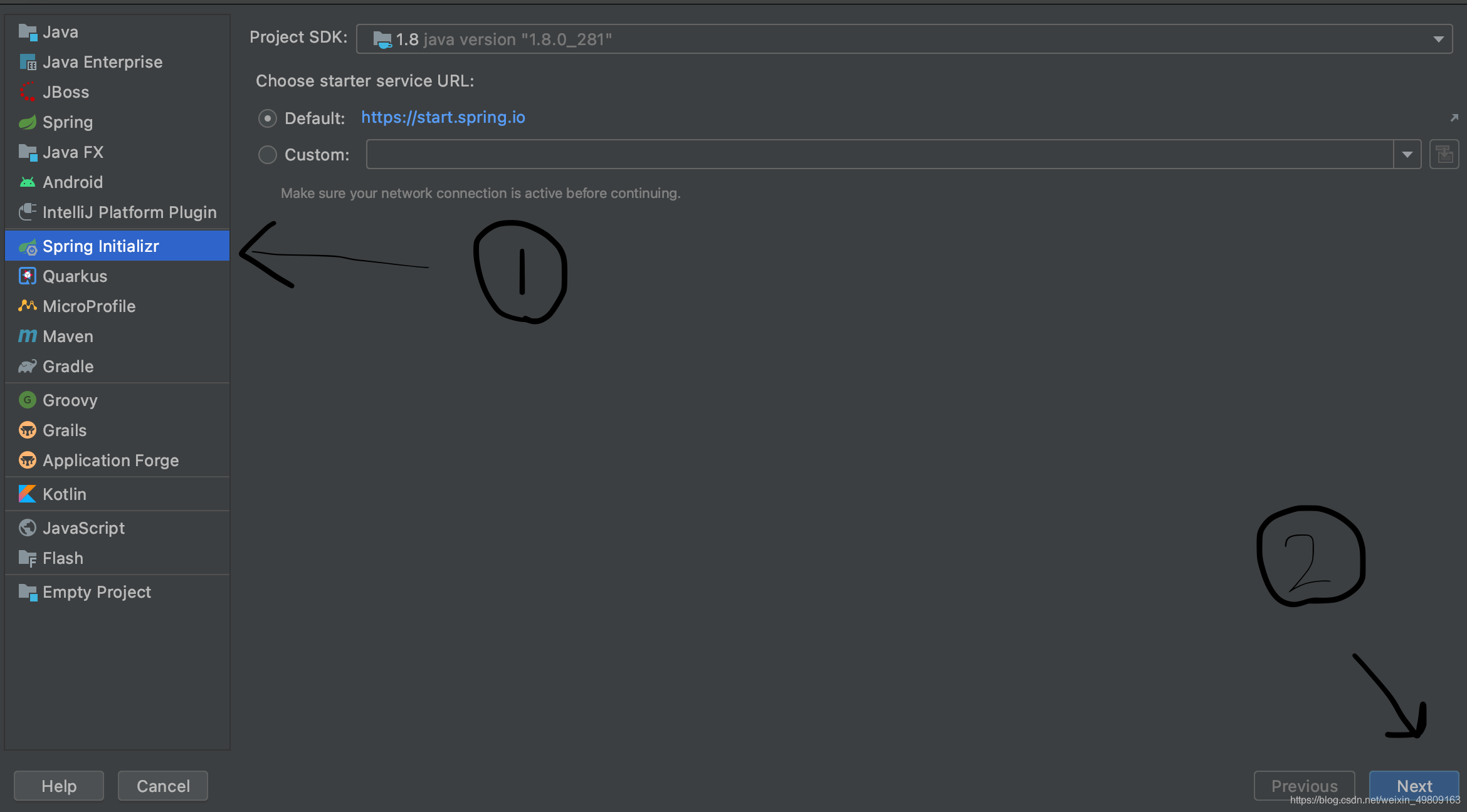Expand the Custom URL history dropdown

pyautogui.click(x=1407, y=155)
